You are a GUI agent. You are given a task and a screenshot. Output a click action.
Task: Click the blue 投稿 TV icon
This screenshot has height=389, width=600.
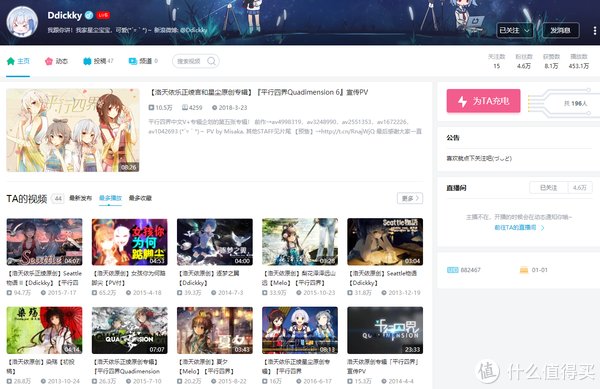[87, 61]
